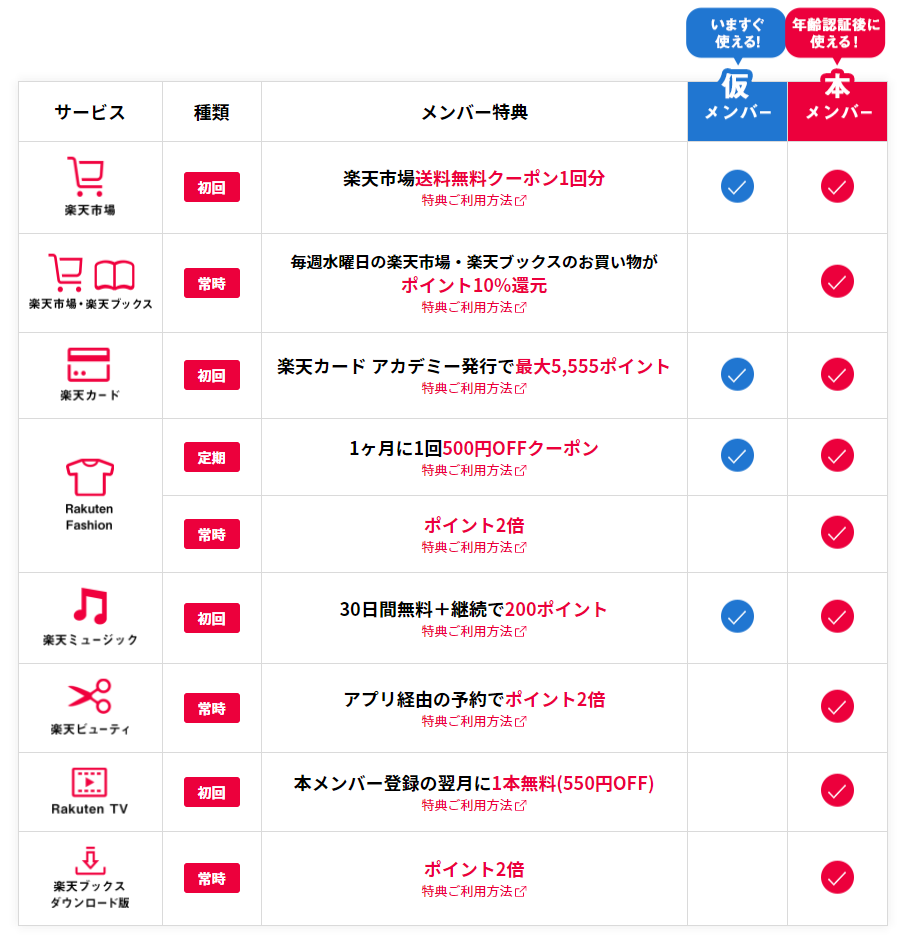The width and height of the screenshot is (903, 944).
Task: Click the 楽天ブックス download icon
Action: click(90, 860)
